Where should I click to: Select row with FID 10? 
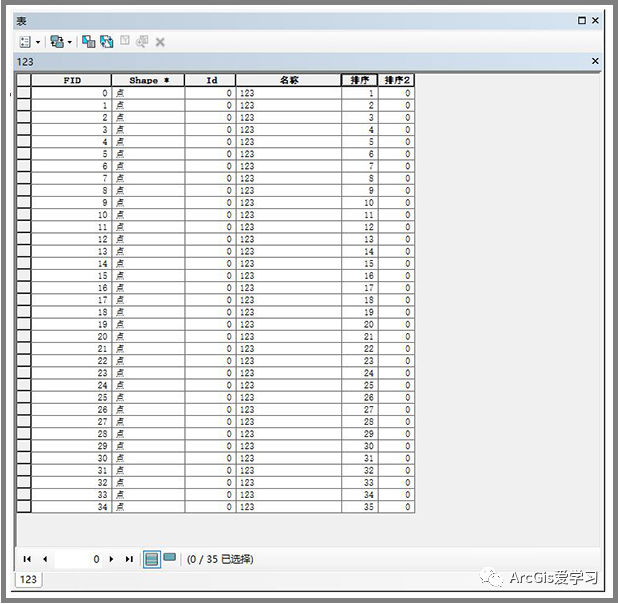[x=24, y=215]
